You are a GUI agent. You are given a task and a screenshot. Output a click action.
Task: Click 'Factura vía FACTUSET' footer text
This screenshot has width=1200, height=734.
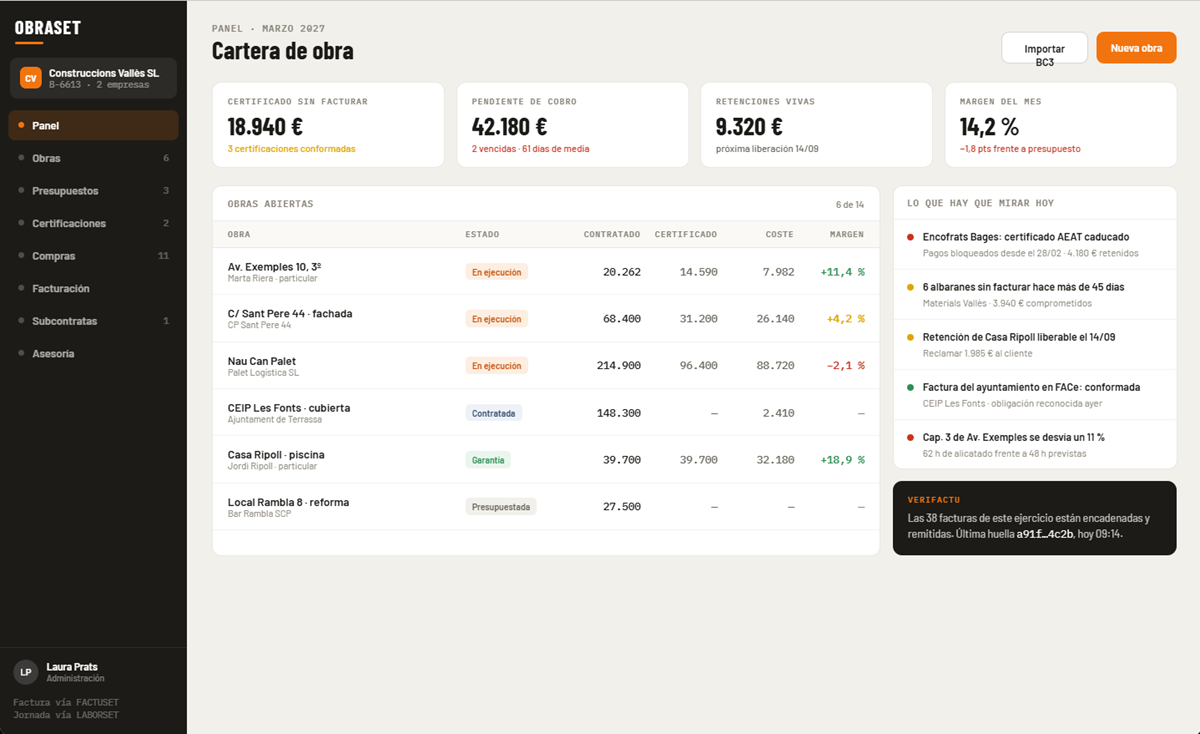[x=66, y=703]
